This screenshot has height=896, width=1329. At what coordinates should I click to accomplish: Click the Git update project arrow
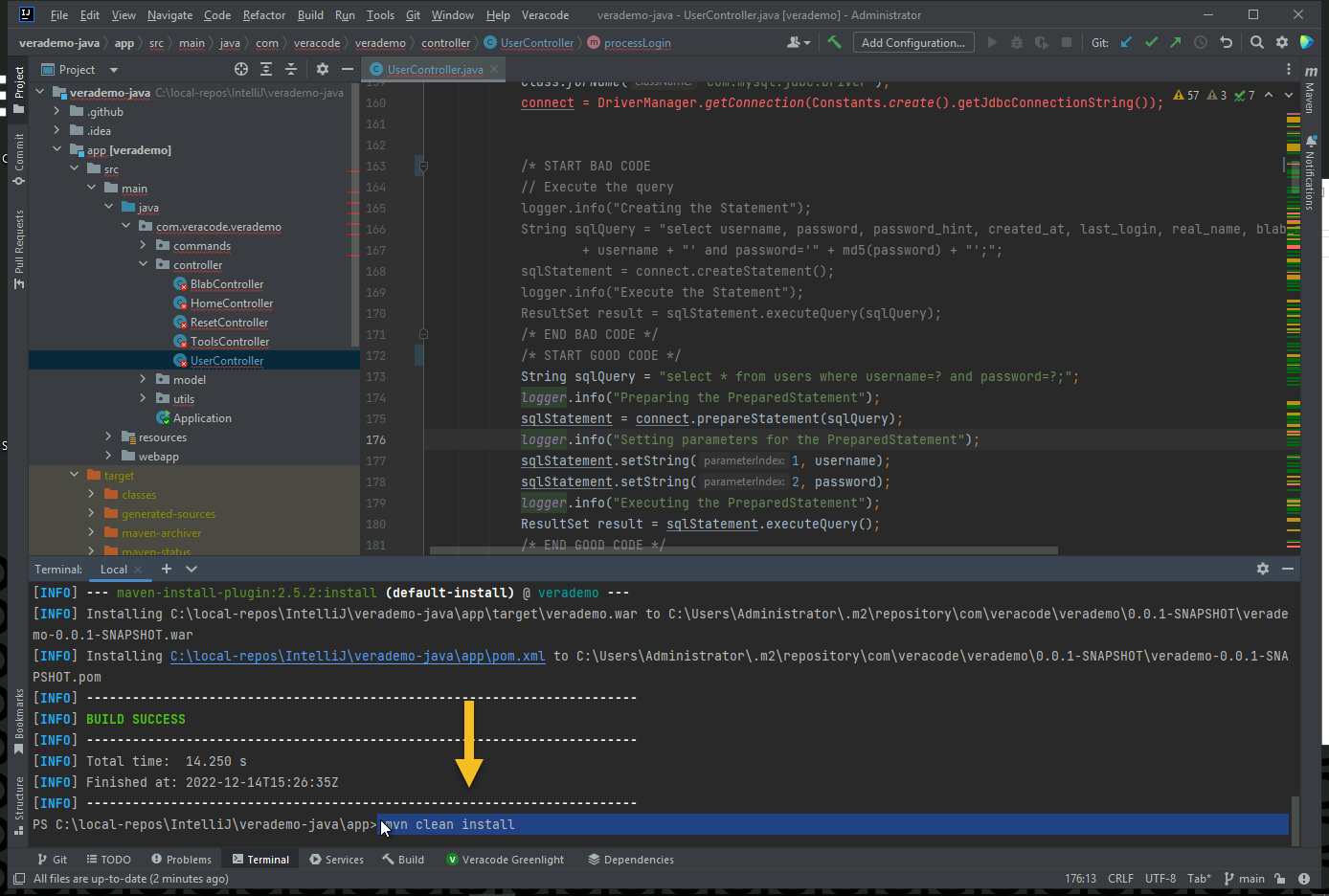pos(1126,42)
